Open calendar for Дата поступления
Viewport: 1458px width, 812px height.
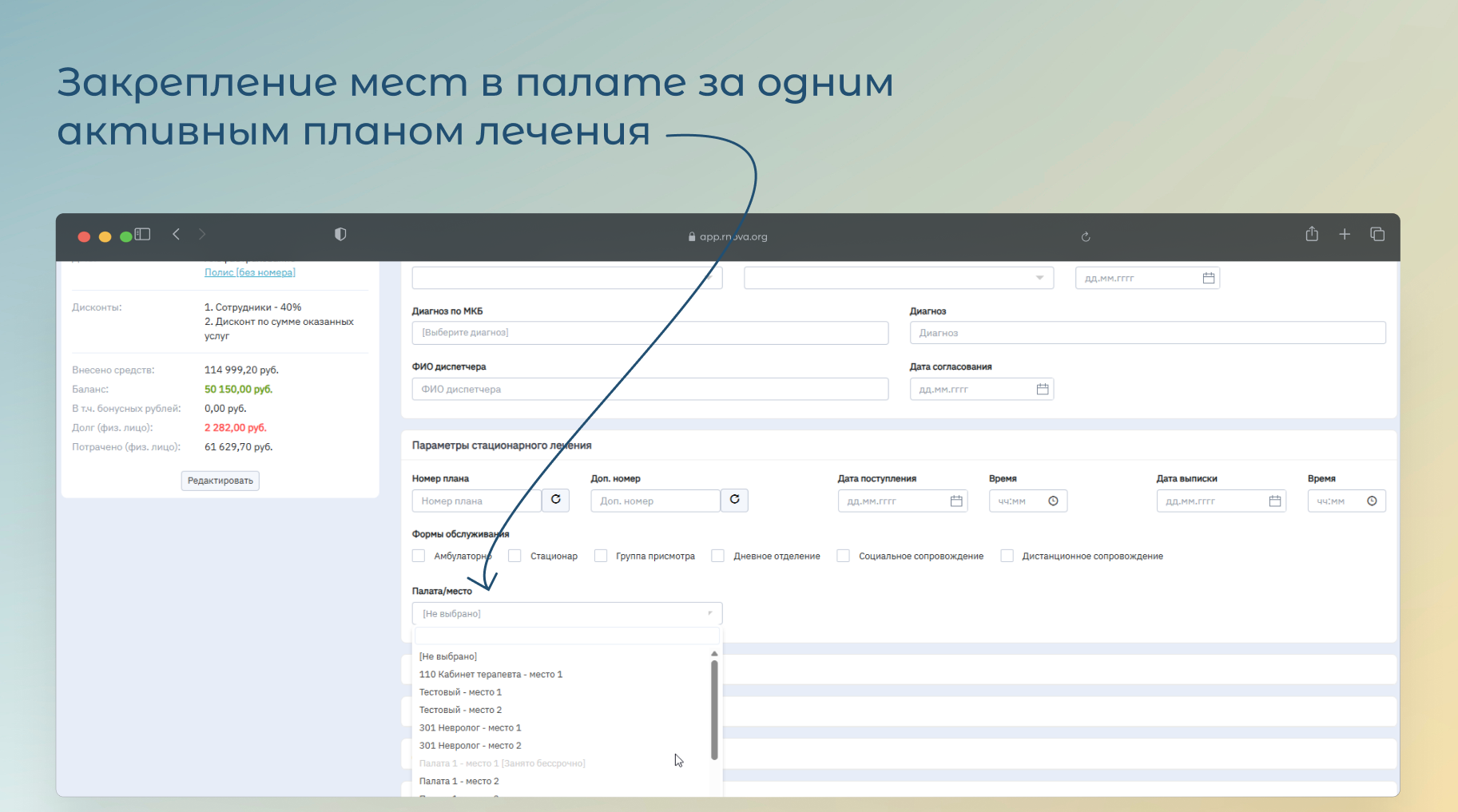pos(955,501)
